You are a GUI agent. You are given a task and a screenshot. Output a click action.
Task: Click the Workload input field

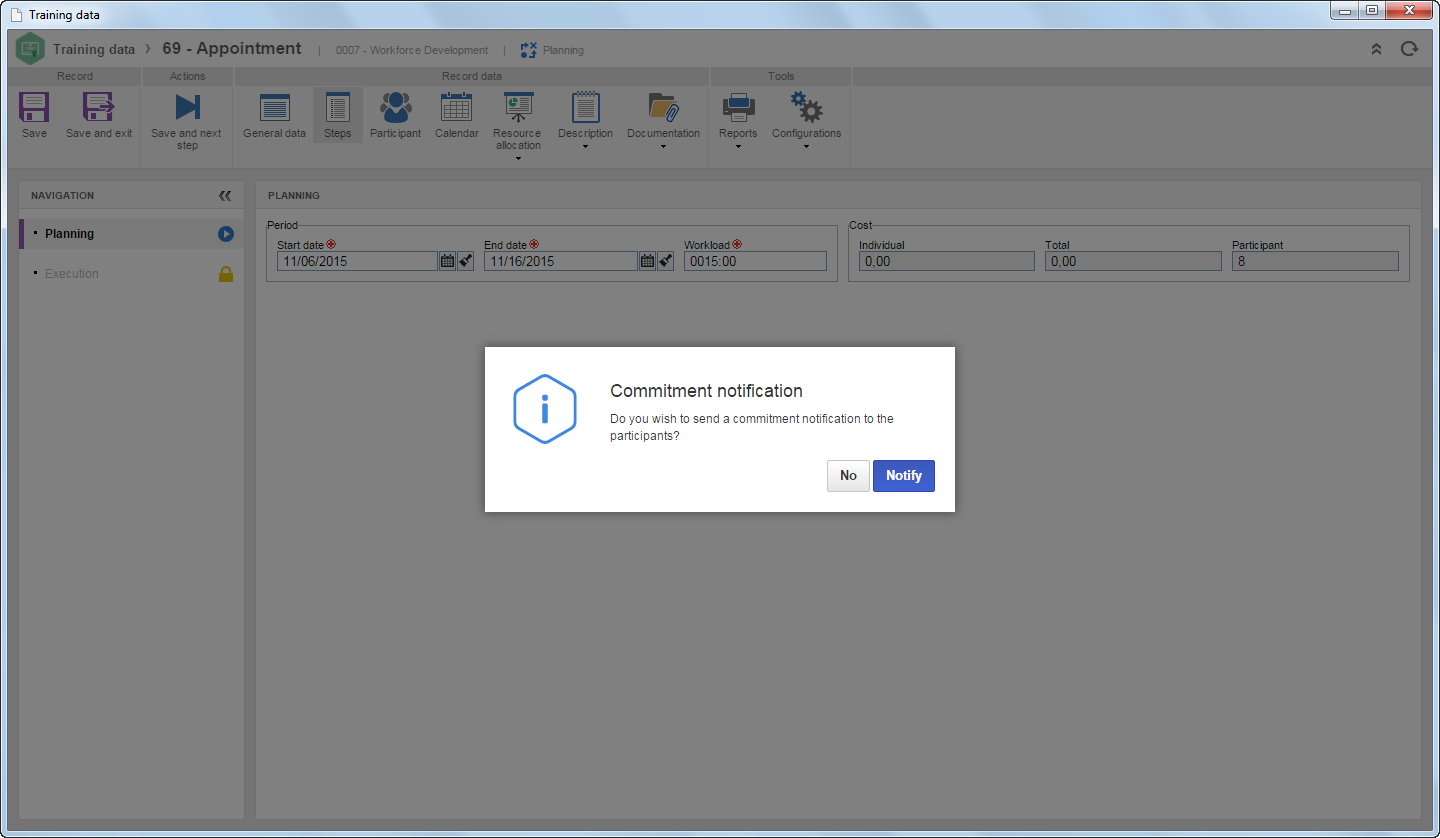[755, 261]
